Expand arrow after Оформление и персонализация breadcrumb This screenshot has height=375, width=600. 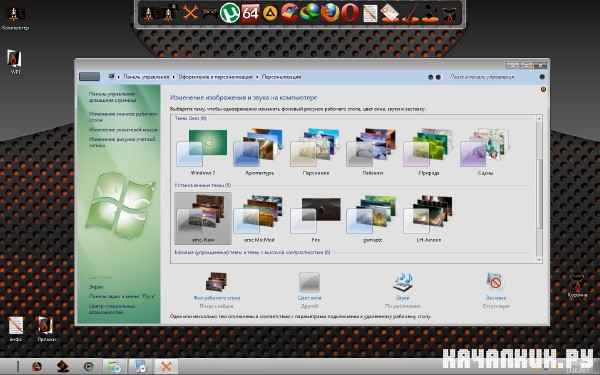click(257, 77)
